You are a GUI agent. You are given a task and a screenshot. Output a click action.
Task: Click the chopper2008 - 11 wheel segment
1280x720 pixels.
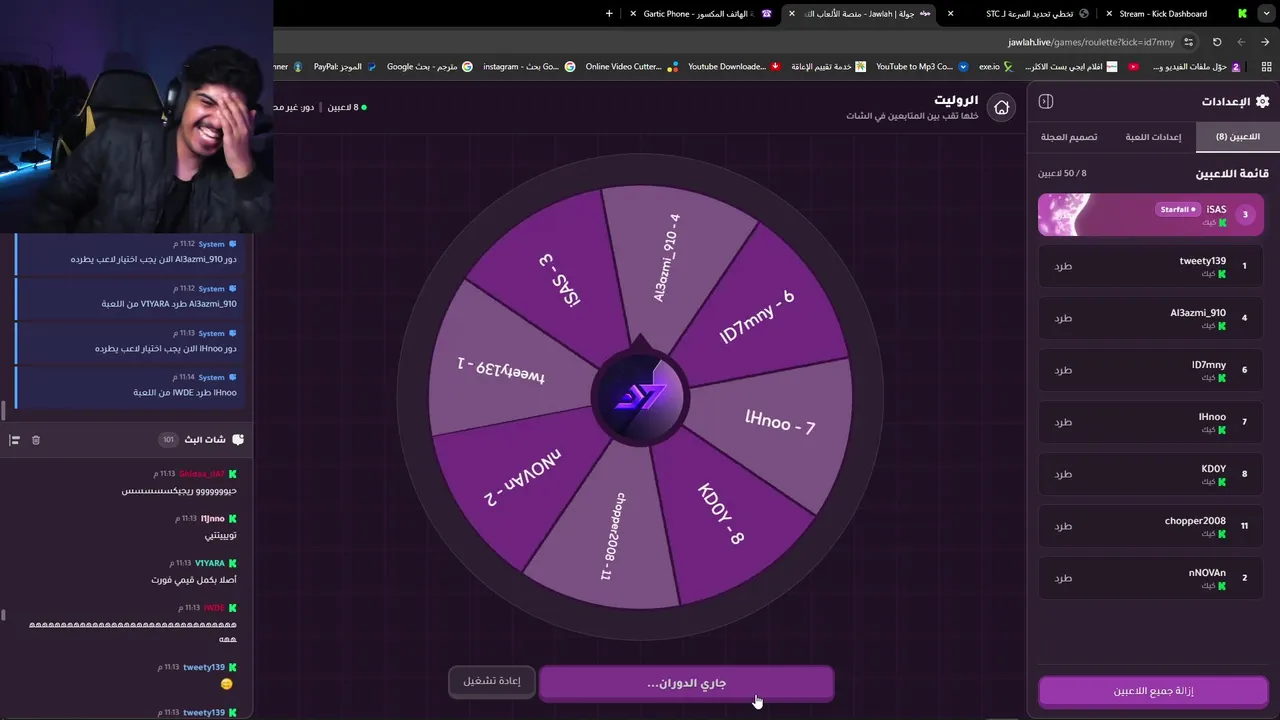click(x=612, y=536)
